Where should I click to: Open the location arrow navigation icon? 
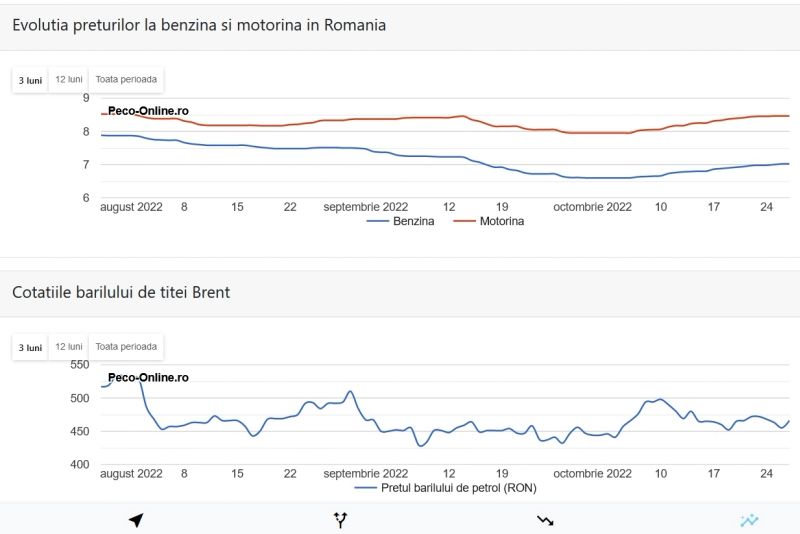coord(136,520)
